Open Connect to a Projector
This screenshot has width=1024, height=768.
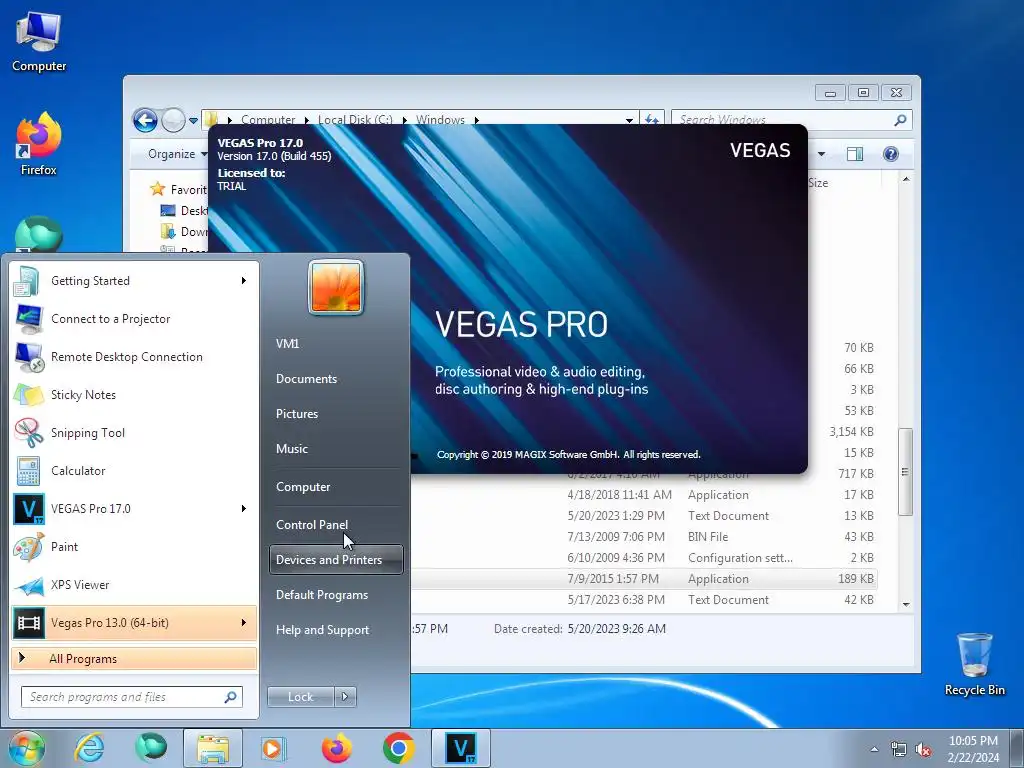[135, 319]
